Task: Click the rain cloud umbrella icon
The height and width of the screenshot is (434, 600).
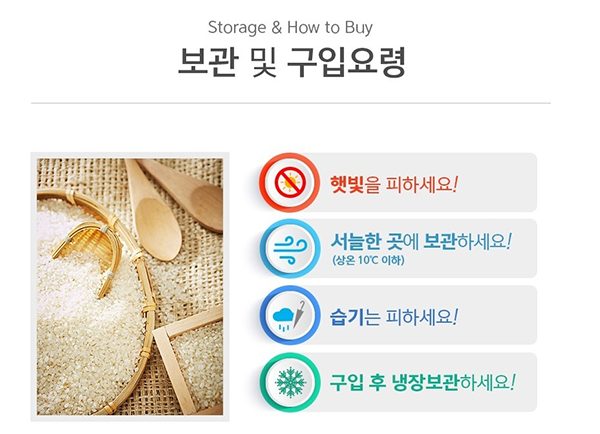Action: tap(290, 315)
